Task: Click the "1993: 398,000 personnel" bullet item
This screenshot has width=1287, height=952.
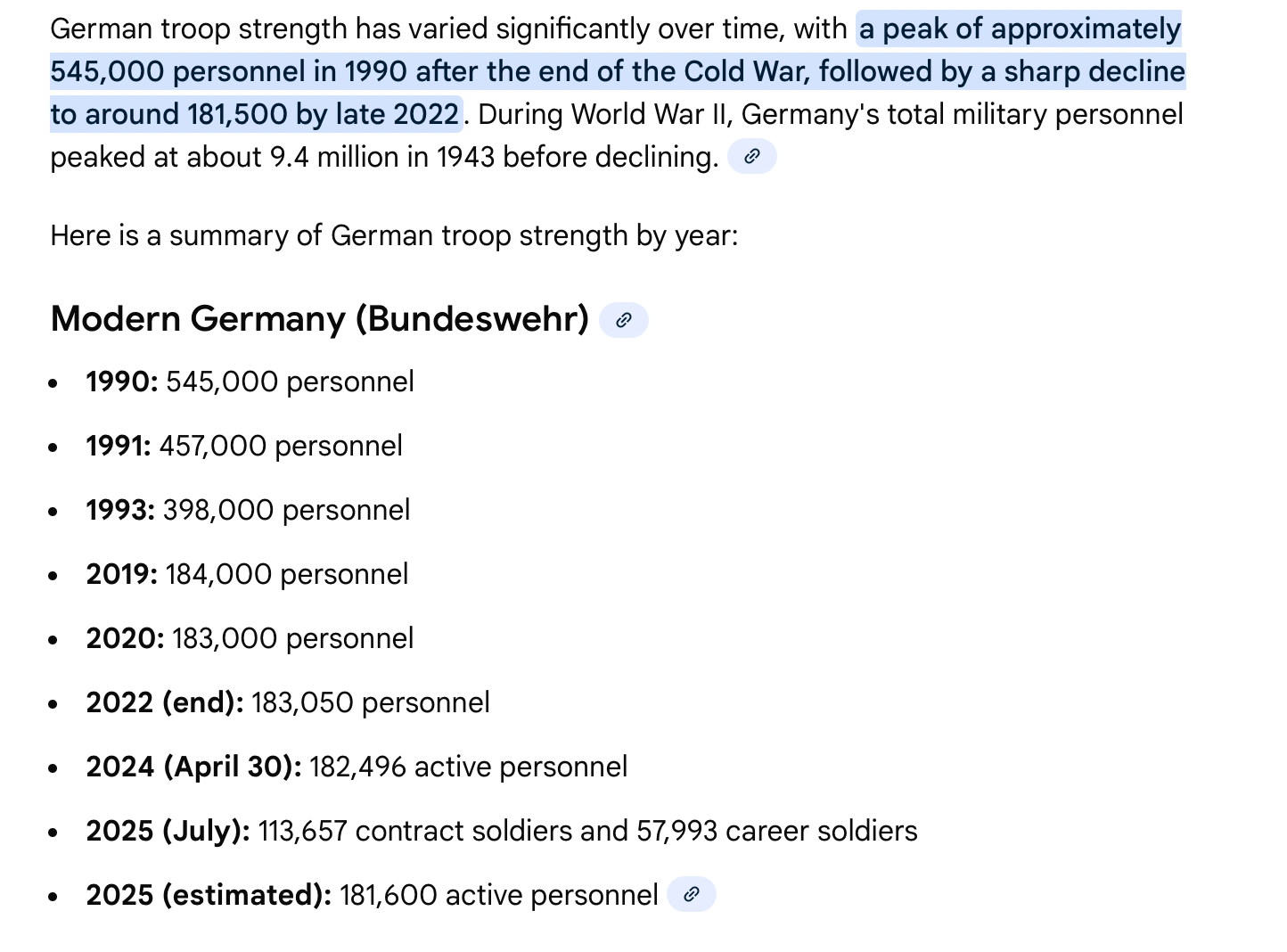Action: coord(248,510)
